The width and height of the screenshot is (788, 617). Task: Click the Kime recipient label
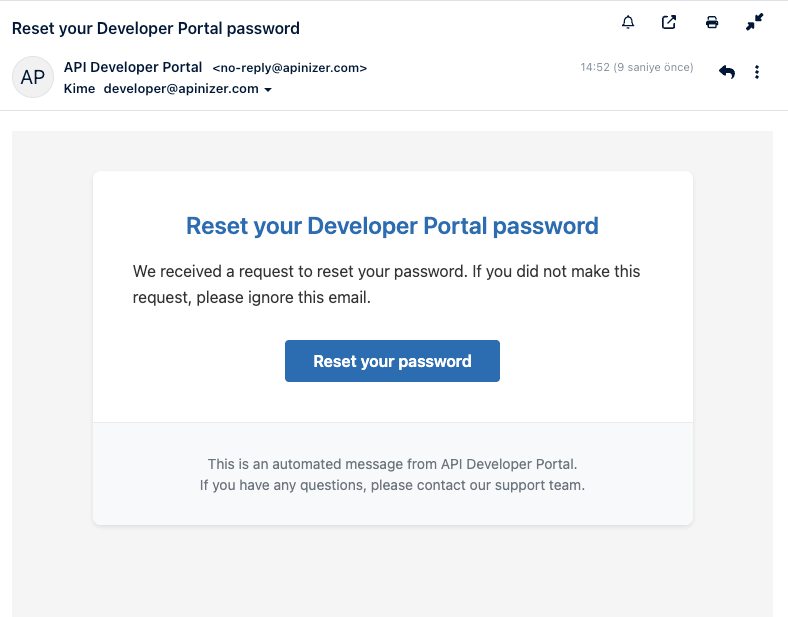(x=79, y=89)
